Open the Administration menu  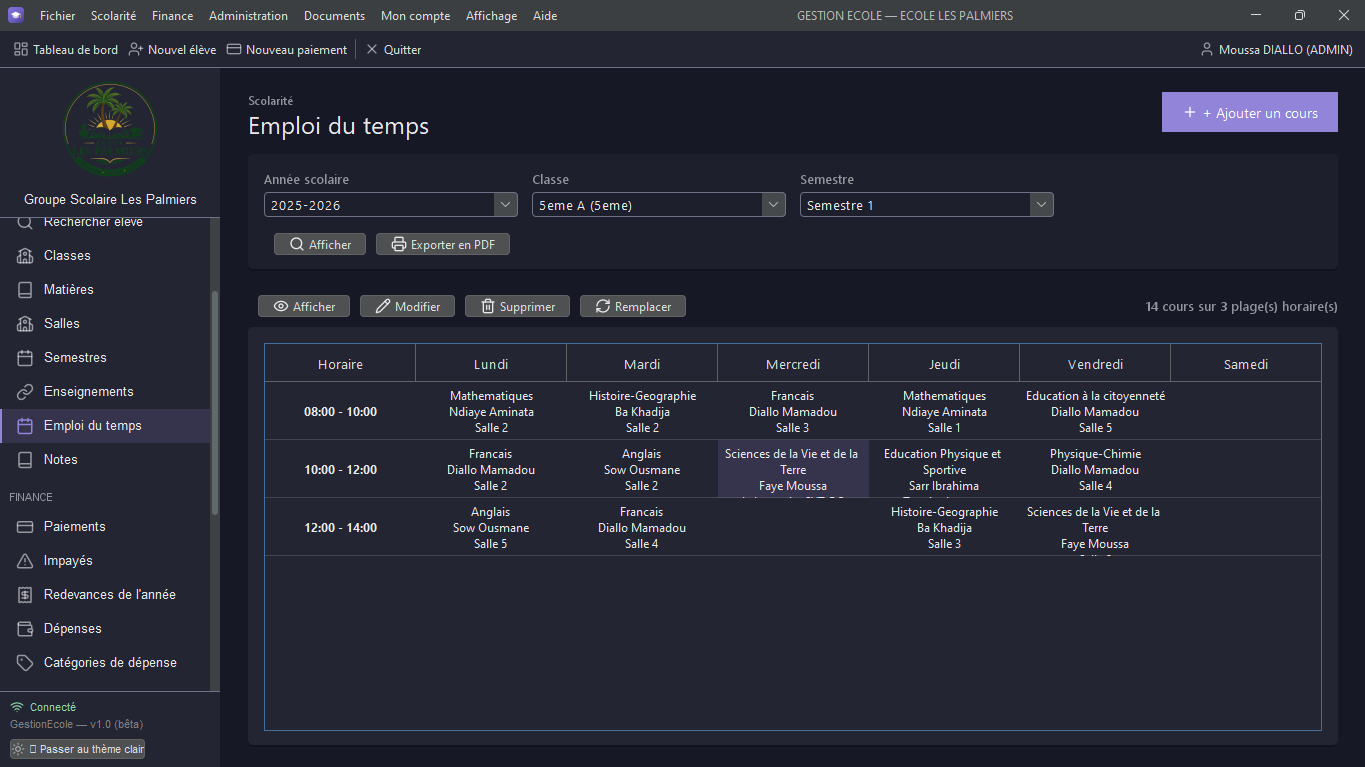pos(248,16)
